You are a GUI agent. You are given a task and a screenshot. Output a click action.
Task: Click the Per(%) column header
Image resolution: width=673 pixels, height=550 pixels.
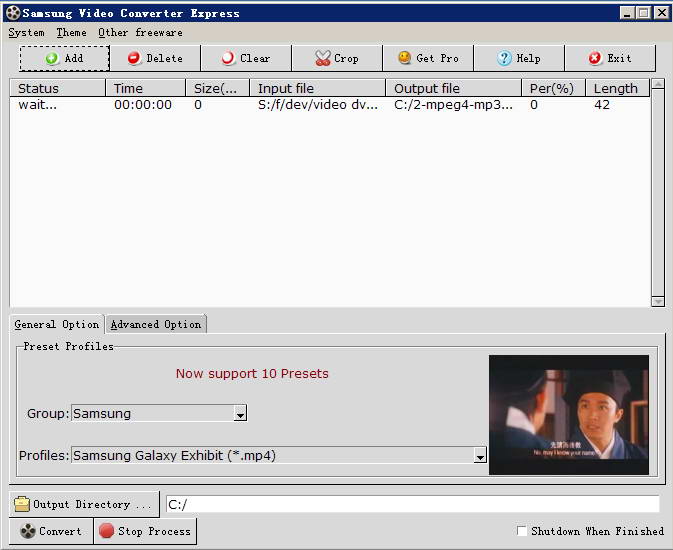[554, 88]
